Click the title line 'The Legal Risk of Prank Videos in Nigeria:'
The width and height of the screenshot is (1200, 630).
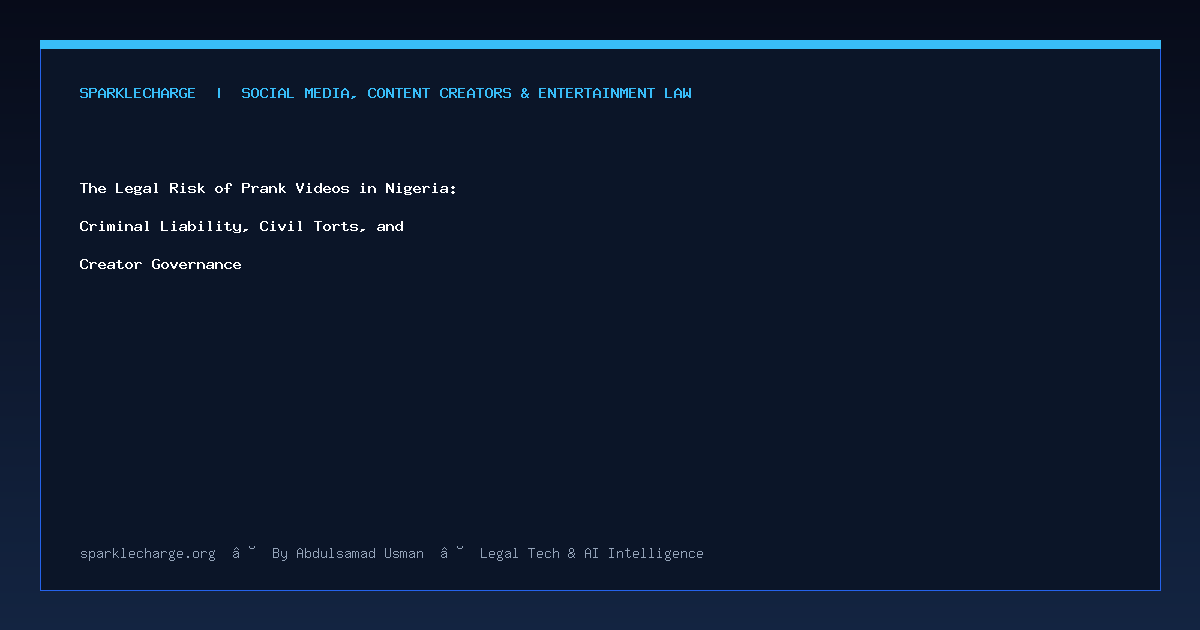(268, 188)
